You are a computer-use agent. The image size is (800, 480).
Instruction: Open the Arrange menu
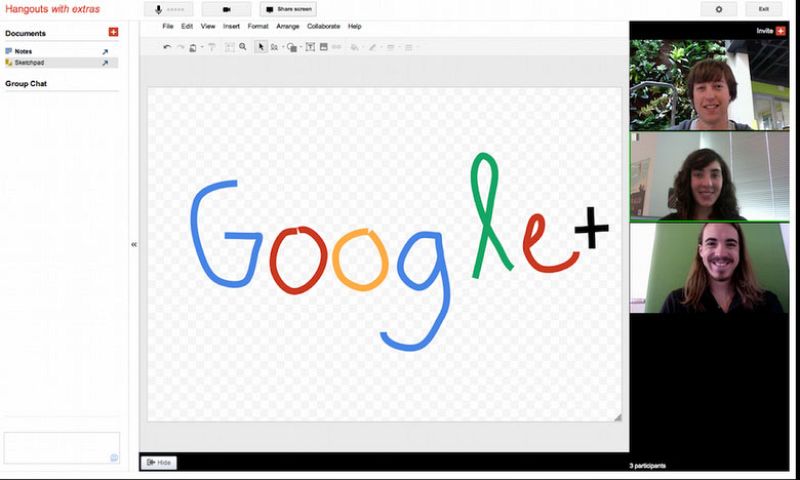(287, 26)
